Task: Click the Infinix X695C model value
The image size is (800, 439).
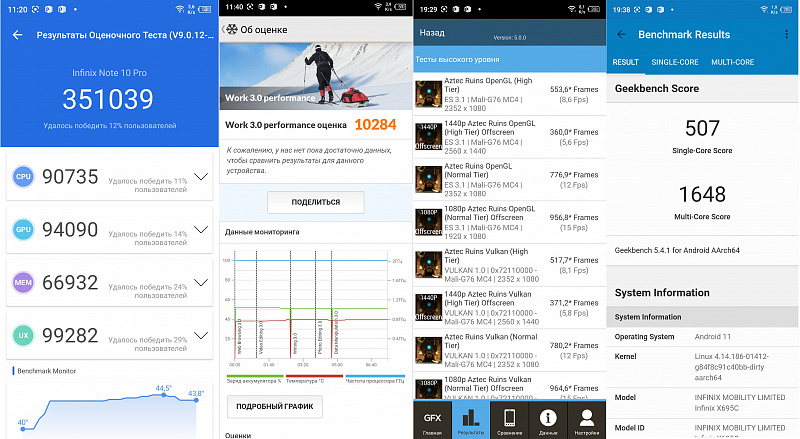Action: click(x=739, y=403)
